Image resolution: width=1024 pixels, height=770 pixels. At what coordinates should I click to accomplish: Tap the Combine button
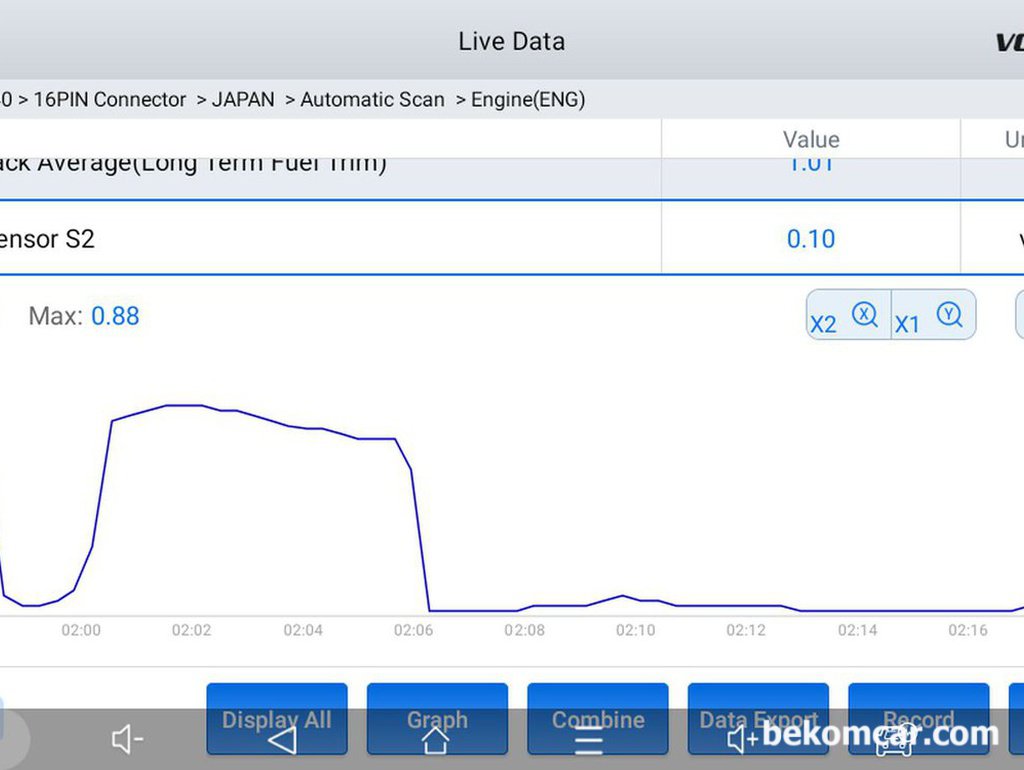[598, 718]
